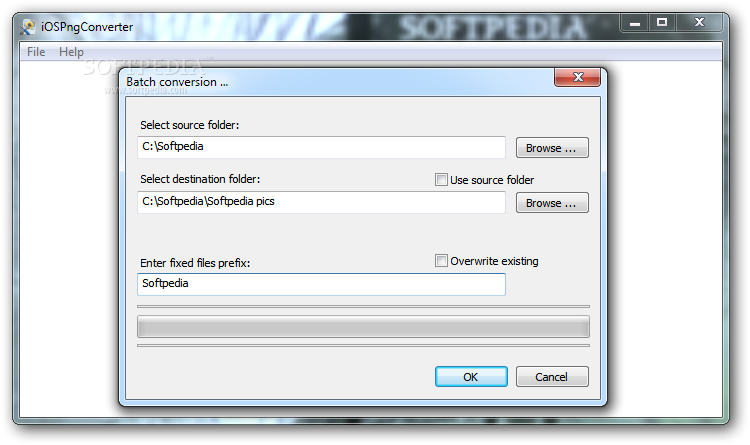The width and height of the screenshot is (750, 445).
Task: Close the iOSPngConverter main window
Action: click(699, 22)
